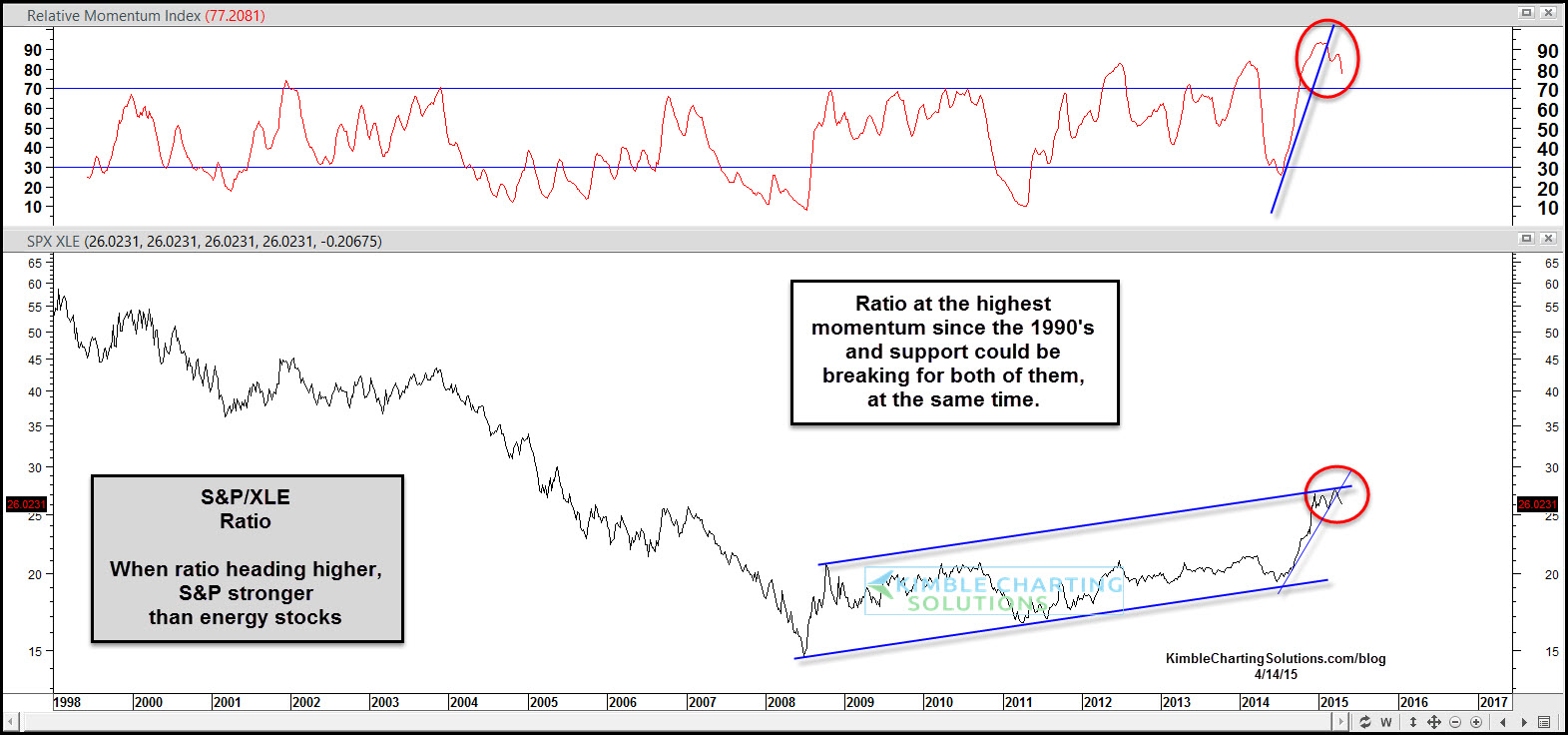1568x735 pixels.
Task: Click the SPX XLE pane title
Action: click(53, 241)
